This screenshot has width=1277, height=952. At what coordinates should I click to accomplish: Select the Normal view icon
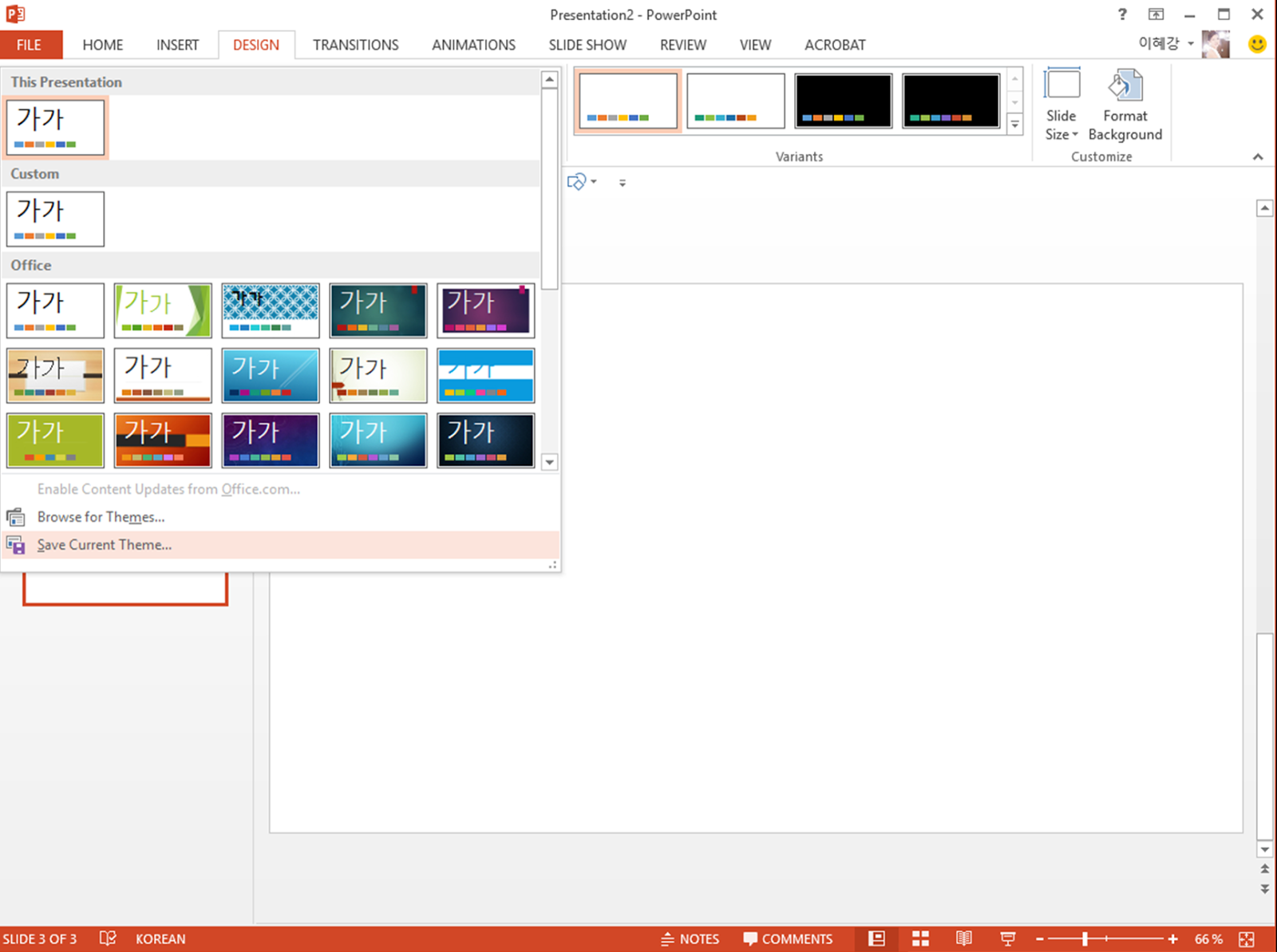(x=876, y=938)
